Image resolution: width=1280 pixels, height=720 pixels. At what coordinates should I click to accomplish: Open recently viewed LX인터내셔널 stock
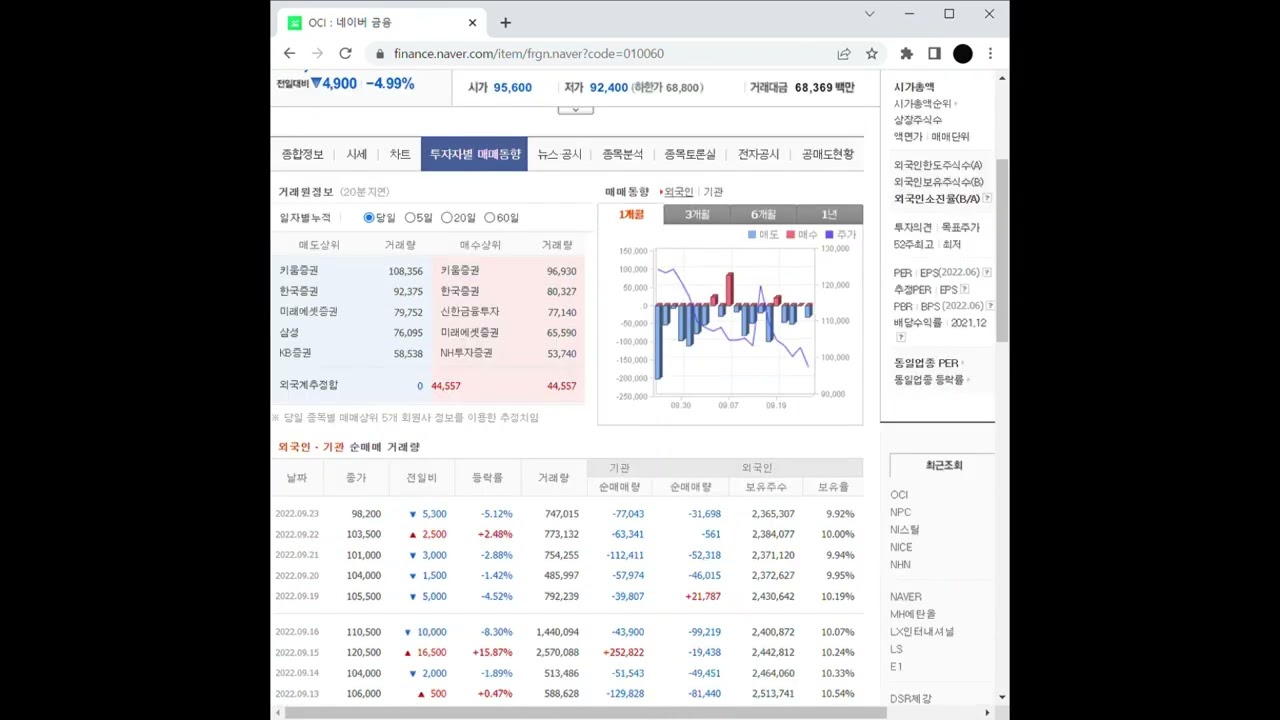coord(922,631)
